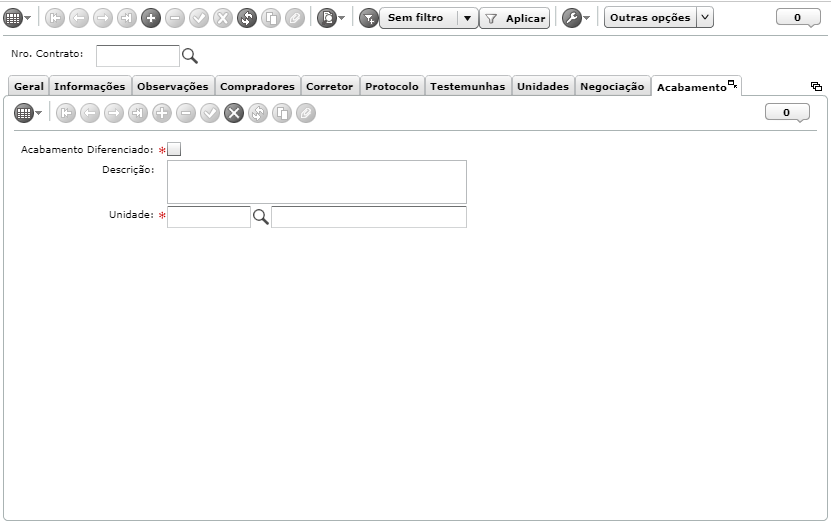
Task: Click into the Descrição text area
Action: click(317, 182)
